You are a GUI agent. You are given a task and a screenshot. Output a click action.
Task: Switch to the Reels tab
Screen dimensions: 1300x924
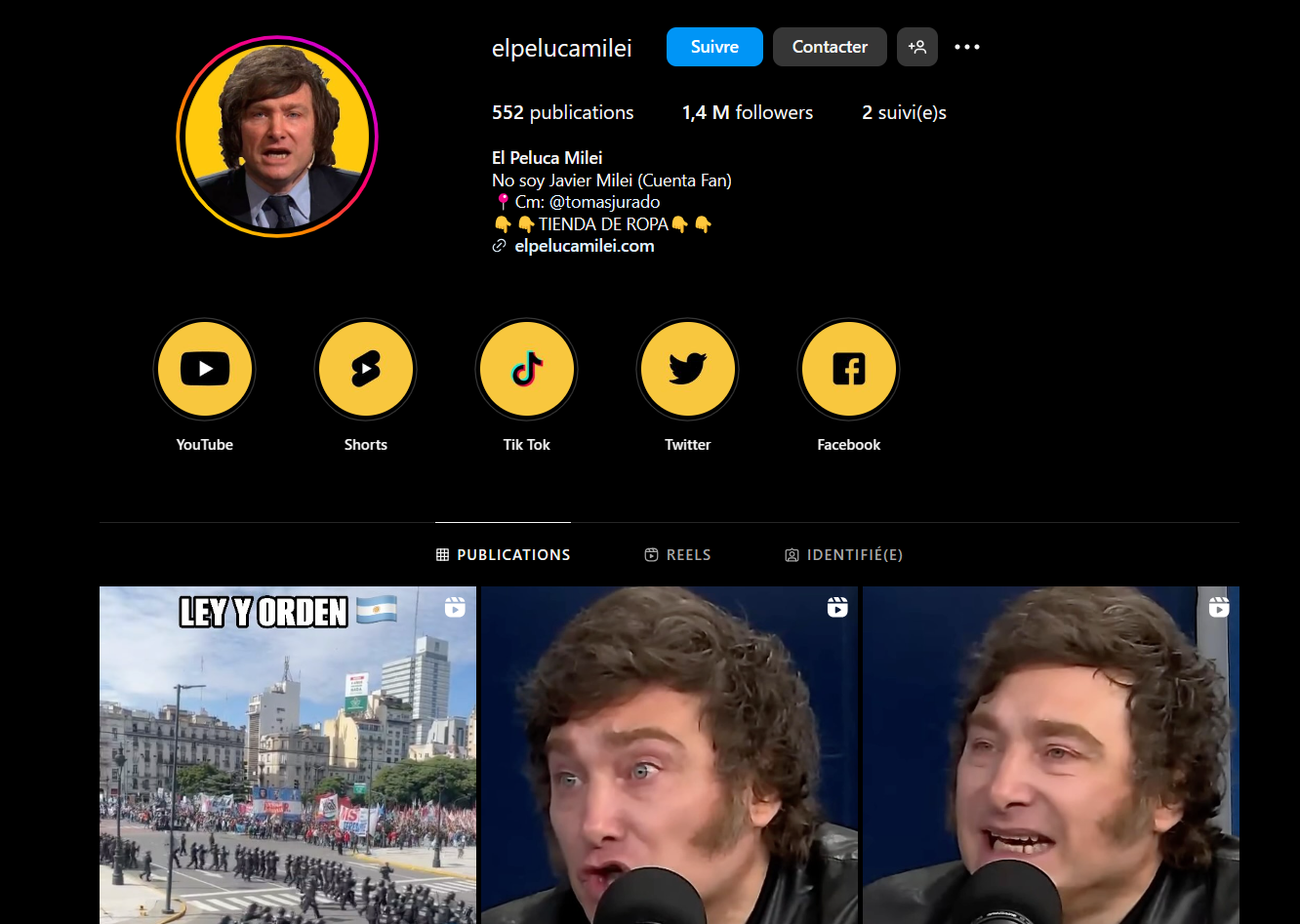(x=678, y=555)
